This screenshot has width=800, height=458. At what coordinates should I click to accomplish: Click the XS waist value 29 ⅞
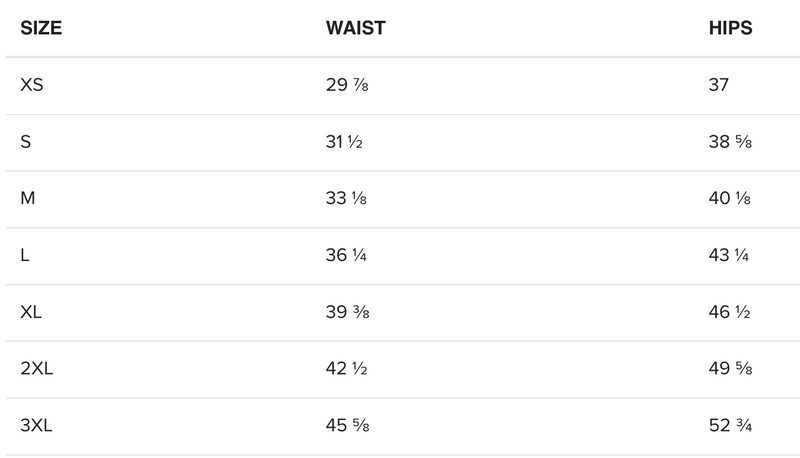point(347,85)
